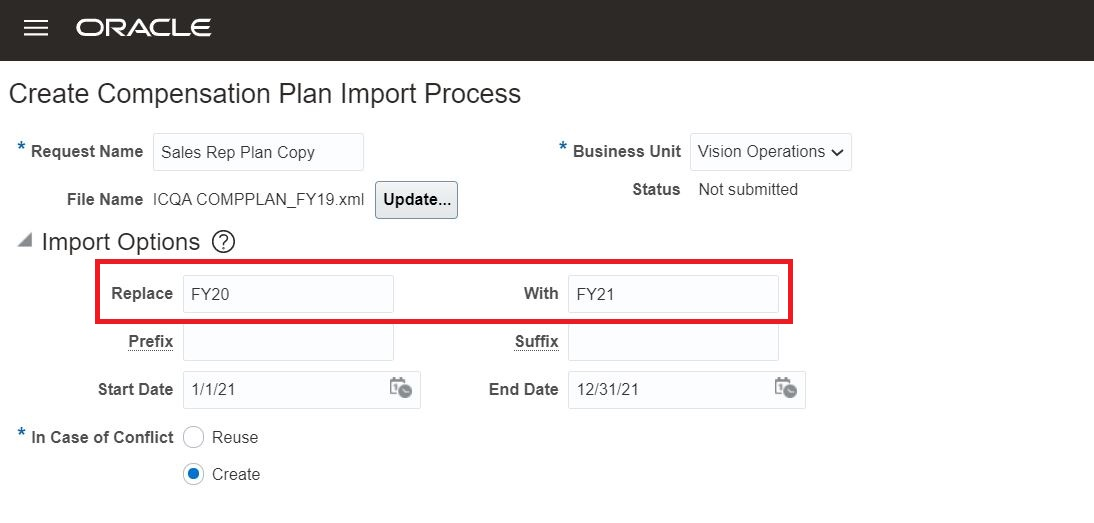Screen dimensions: 1094x523
Task: Click the With text field
Action: pyautogui.click(x=672, y=294)
